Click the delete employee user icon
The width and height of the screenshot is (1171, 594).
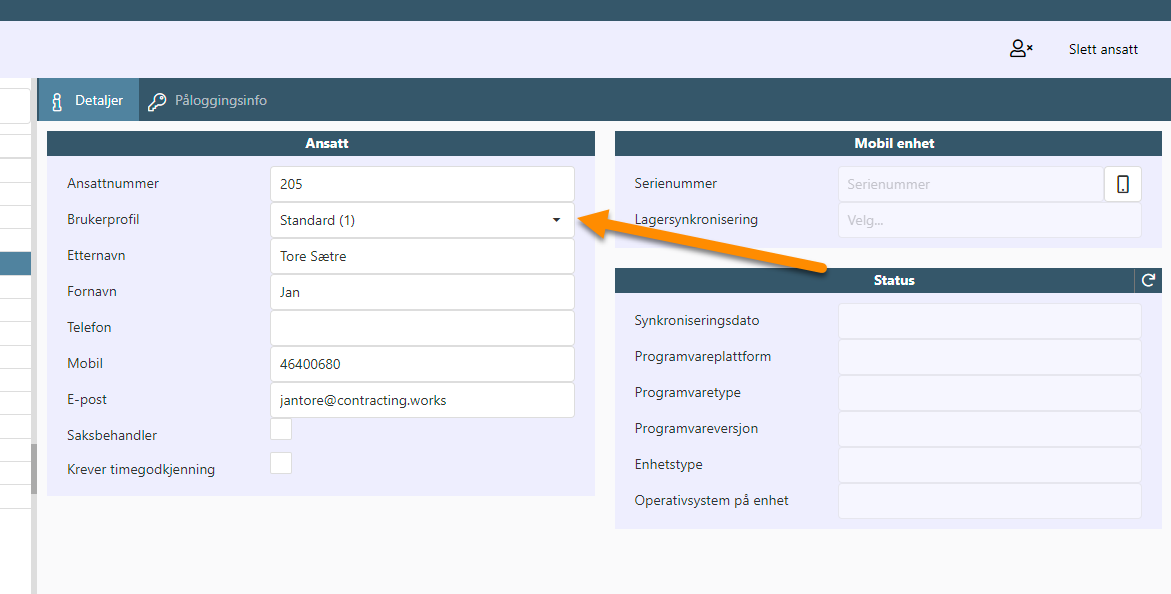(1020, 49)
